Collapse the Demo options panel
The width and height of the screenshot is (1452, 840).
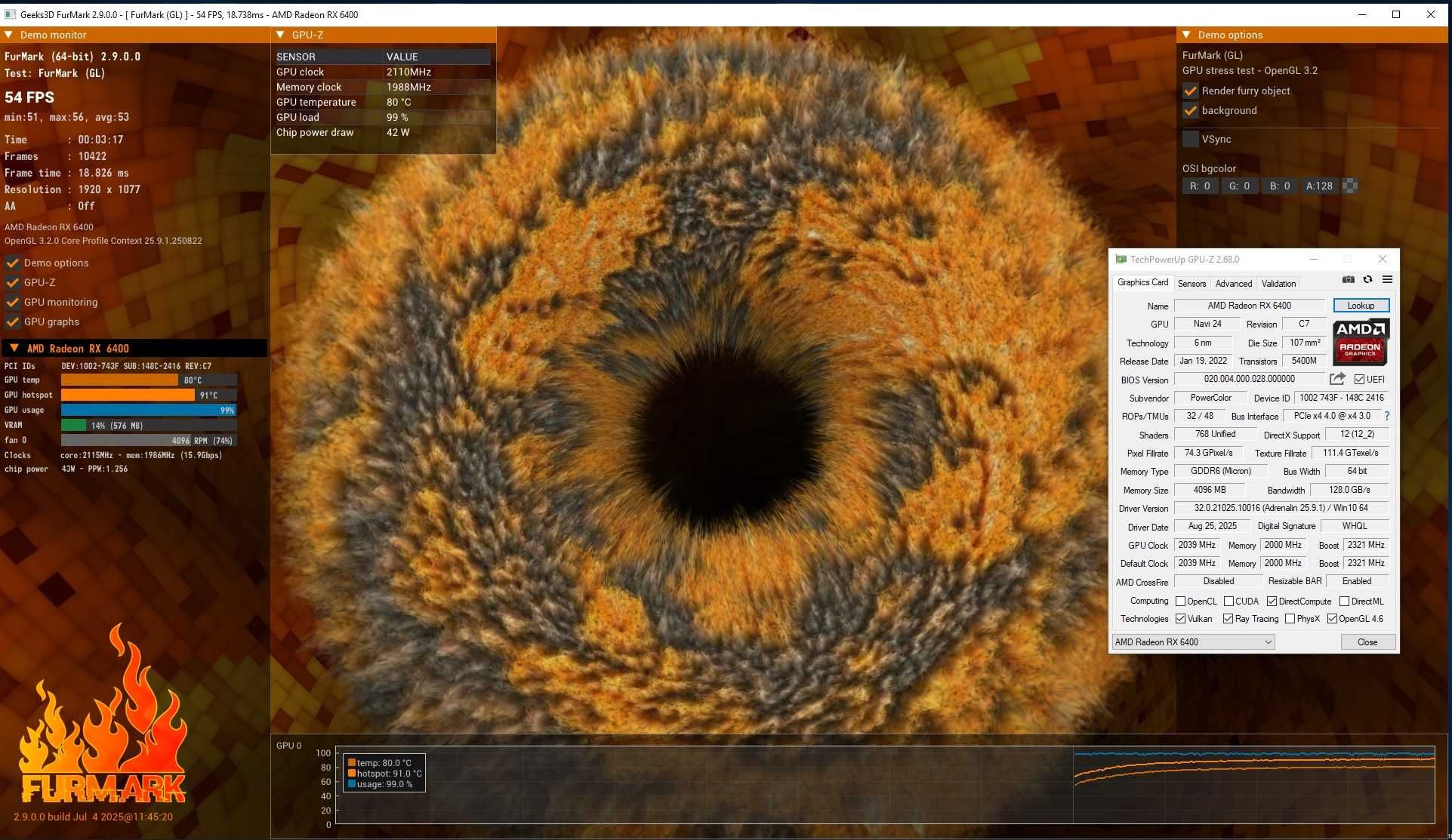tap(1186, 35)
